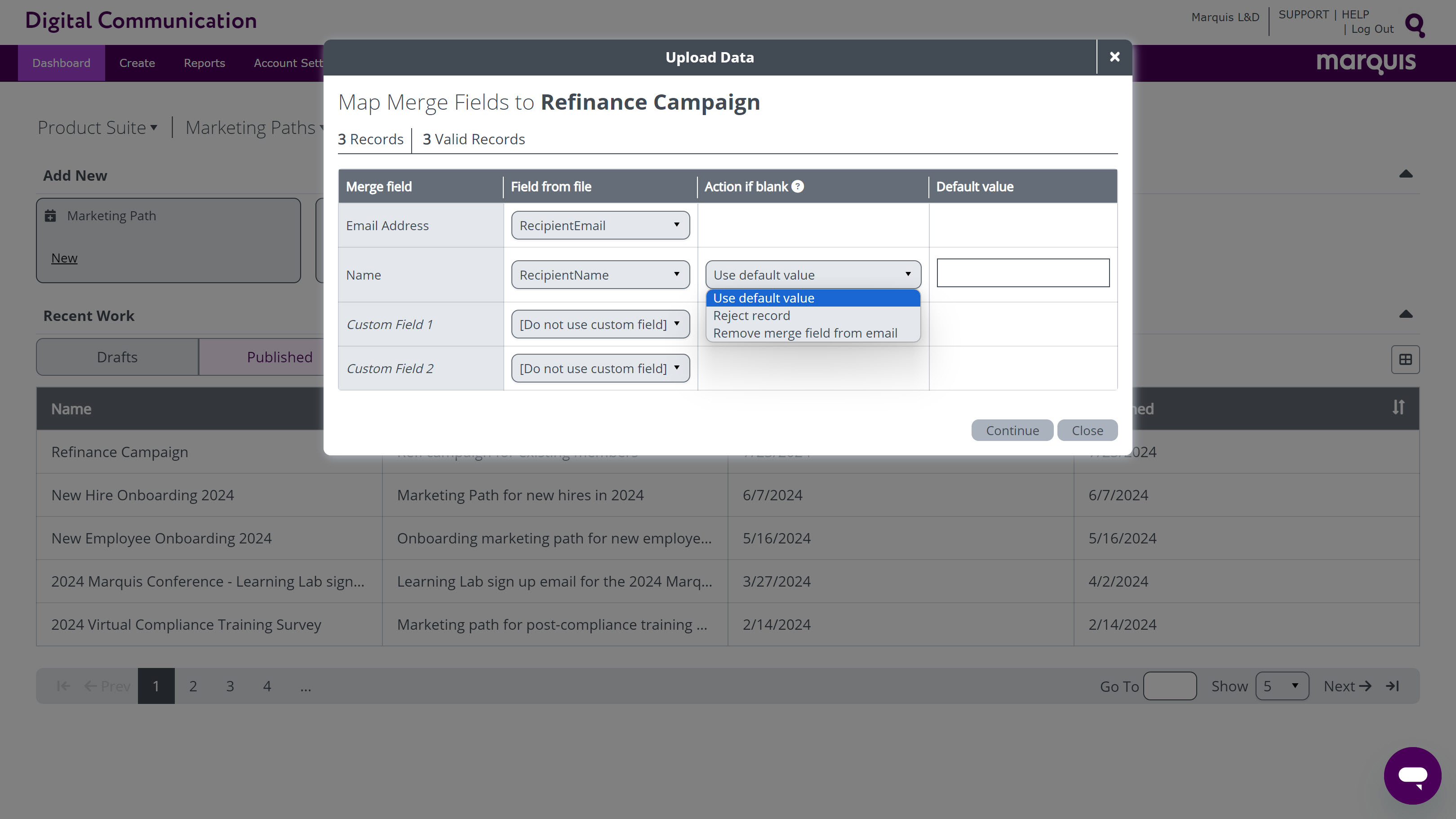Viewport: 1456px width, 819px height.
Task: Open the Reports menu
Action: point(204,63)
